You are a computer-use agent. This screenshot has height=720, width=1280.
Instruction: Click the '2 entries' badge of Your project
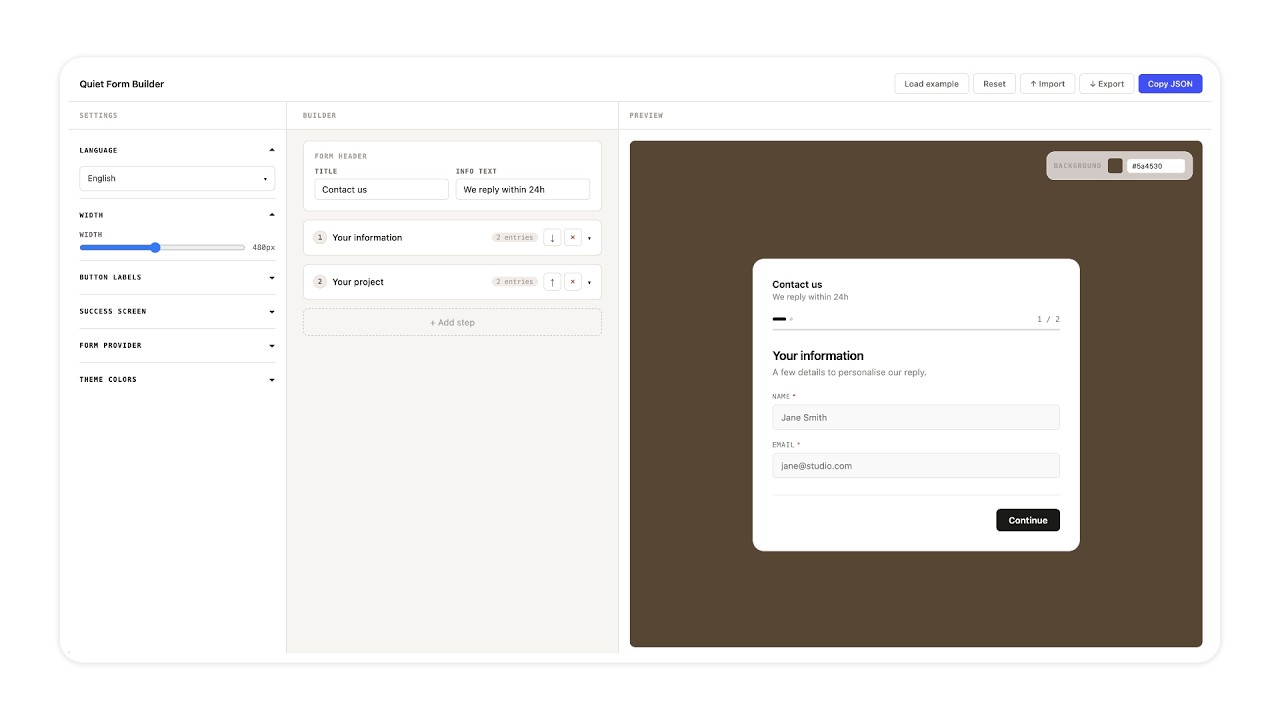pyautogui.click(x=515, y=282)
